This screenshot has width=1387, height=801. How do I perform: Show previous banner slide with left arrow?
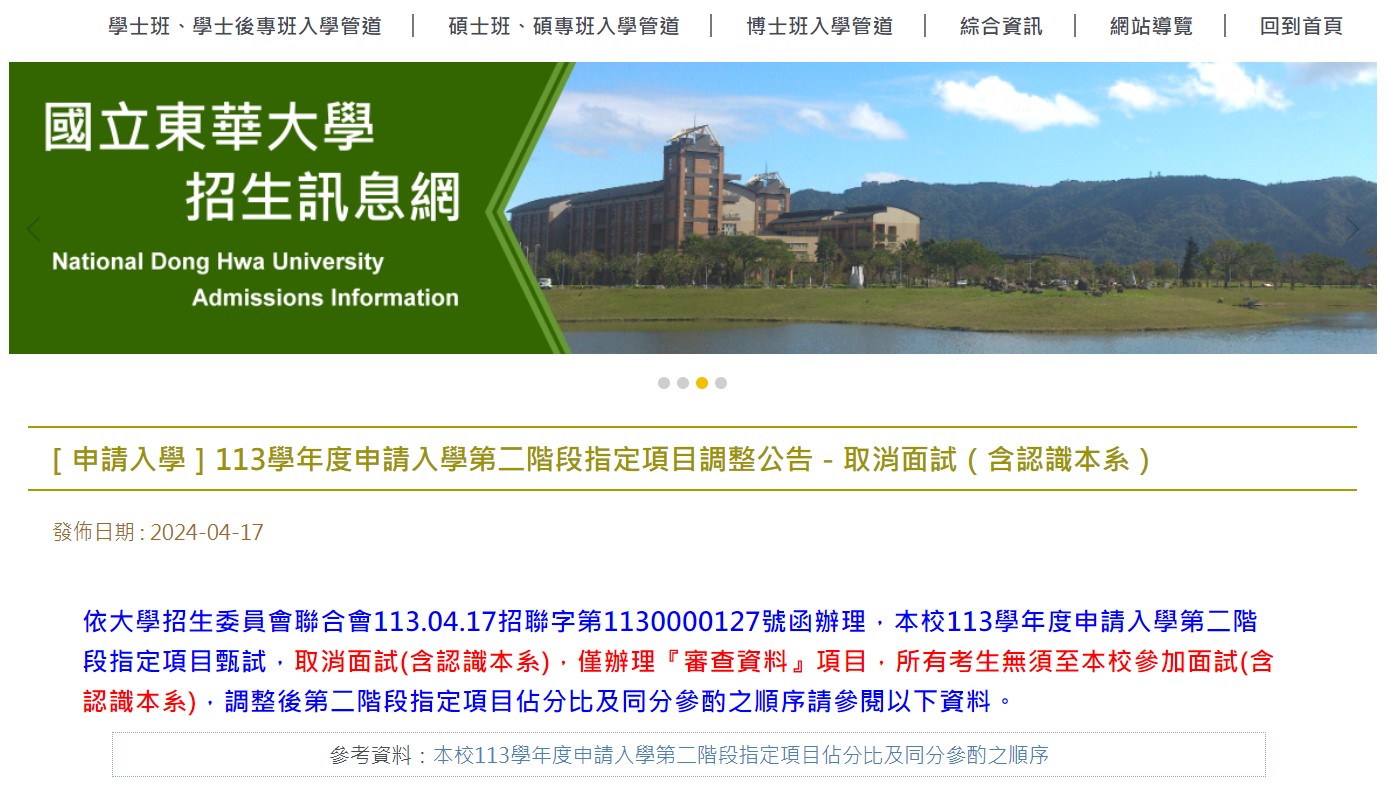[x=34, y=229]
